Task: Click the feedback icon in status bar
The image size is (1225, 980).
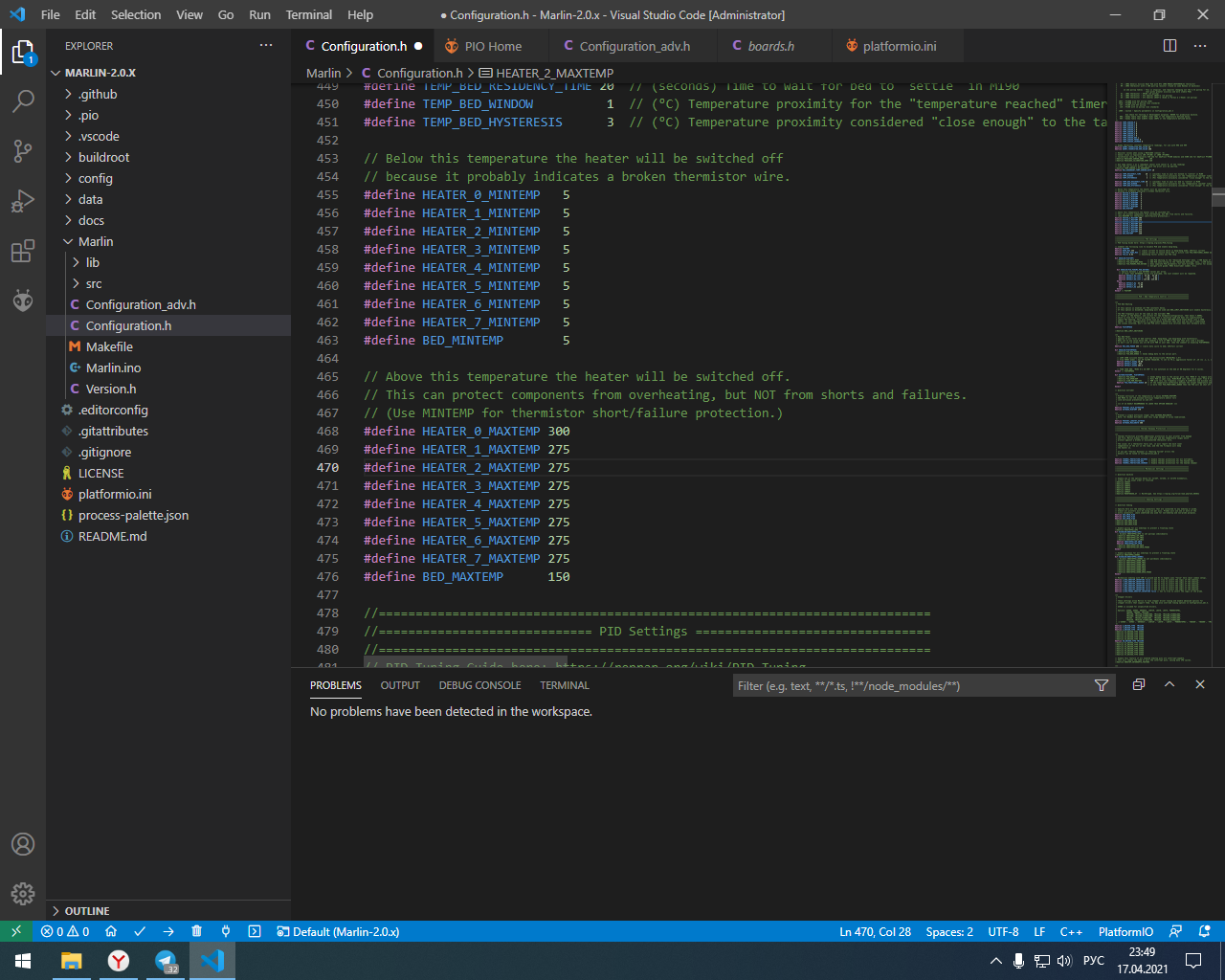Action: click(1176, 931)
